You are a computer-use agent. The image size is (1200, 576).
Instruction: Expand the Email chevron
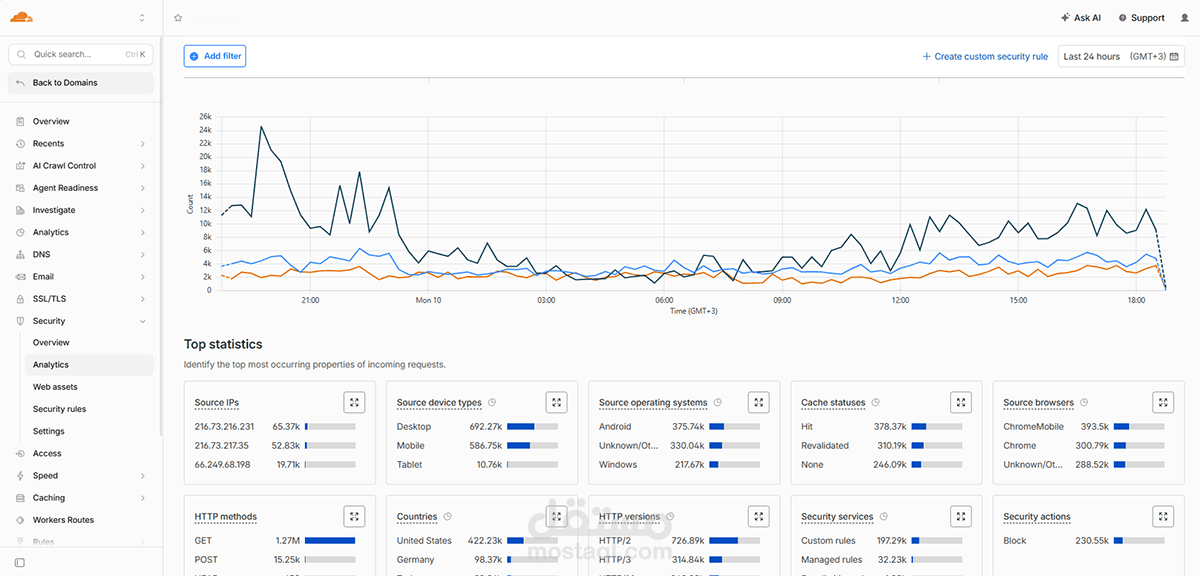pos(143,276)
